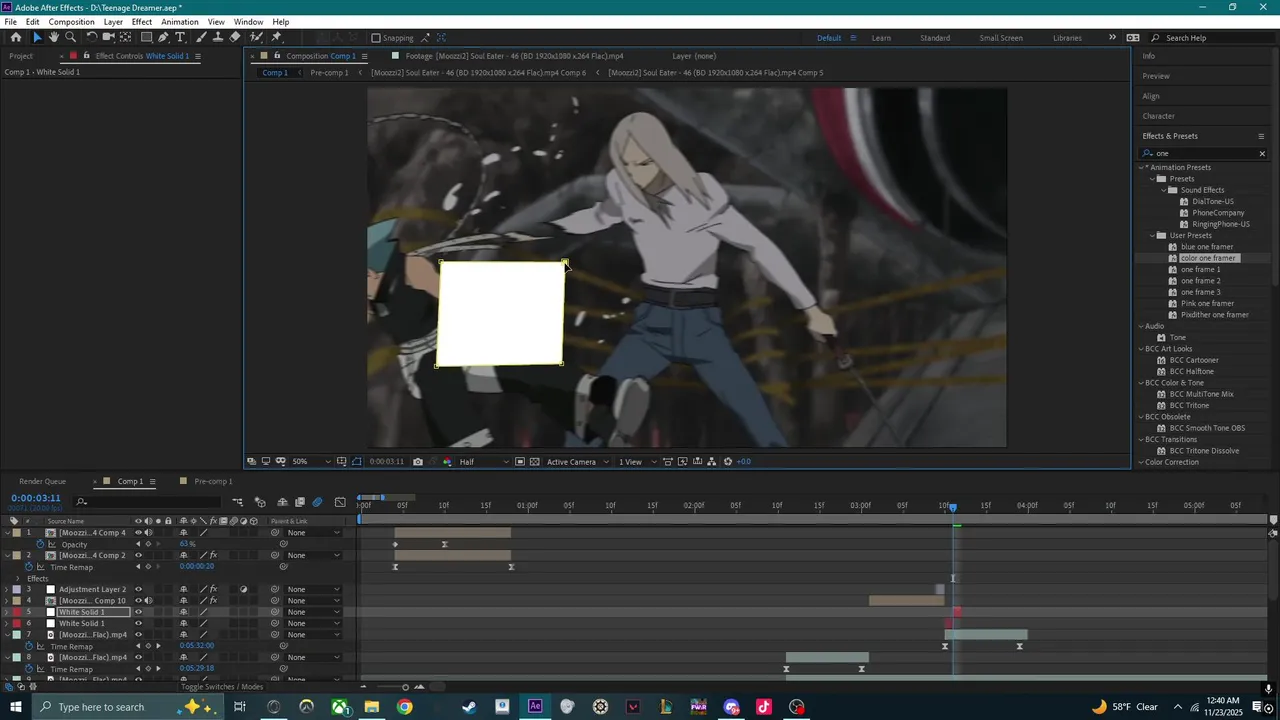Click the red label color of layer 5
Screen dimensions: 1280x720
pos(17,612)
